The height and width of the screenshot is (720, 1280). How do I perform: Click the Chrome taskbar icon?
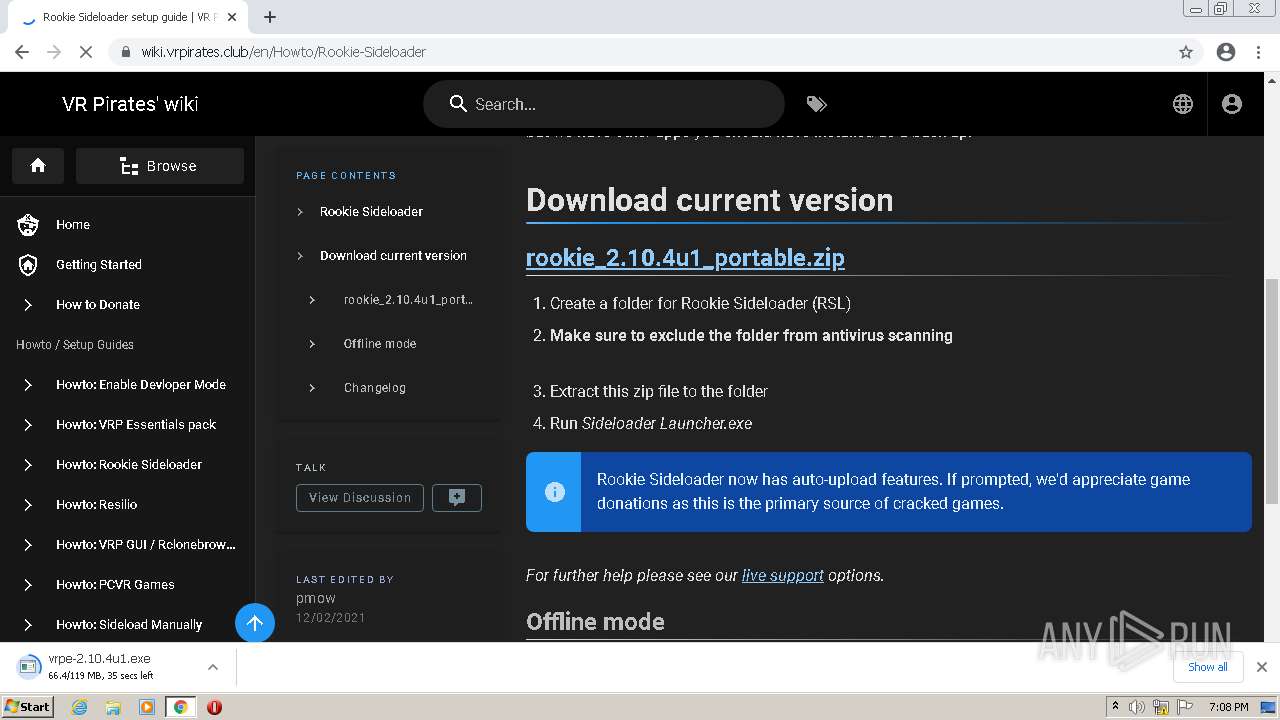click(180, 707)
